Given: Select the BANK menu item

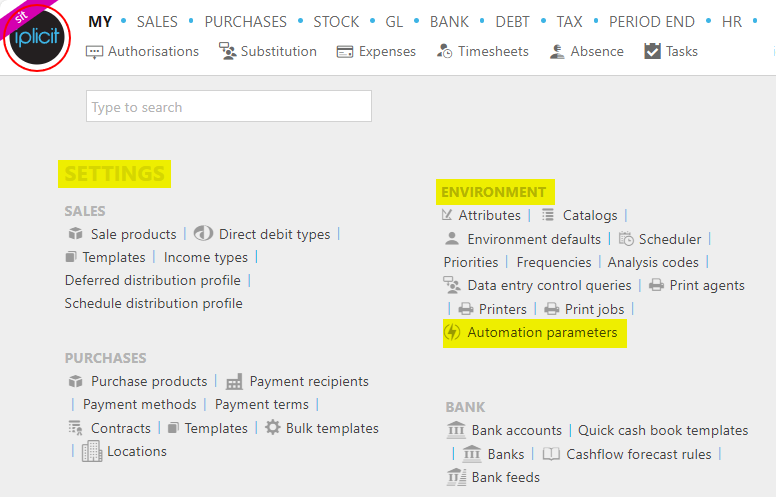Looking at the screenshot, I should click(449, 22).
